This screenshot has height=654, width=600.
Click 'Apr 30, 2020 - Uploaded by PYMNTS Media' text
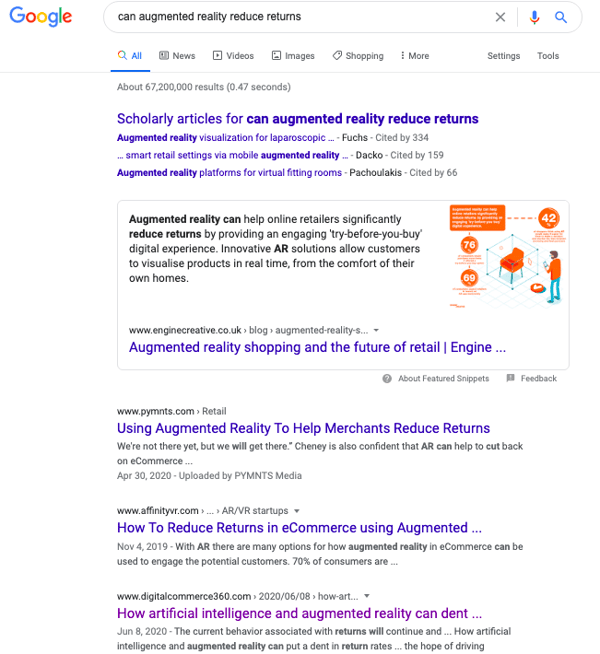click(209, 476)
